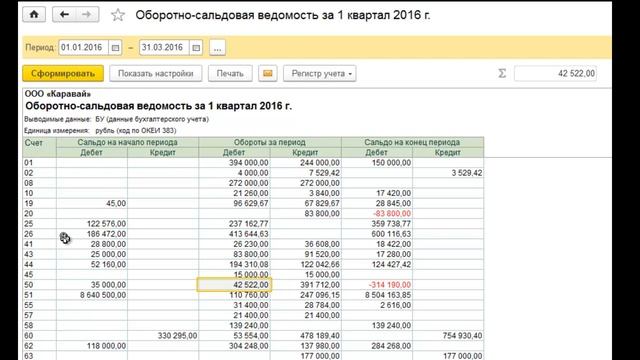Select cell 8 504 163,85 ending debit
Viewport: 640px width, 360px height.
(x=377, y=295)
